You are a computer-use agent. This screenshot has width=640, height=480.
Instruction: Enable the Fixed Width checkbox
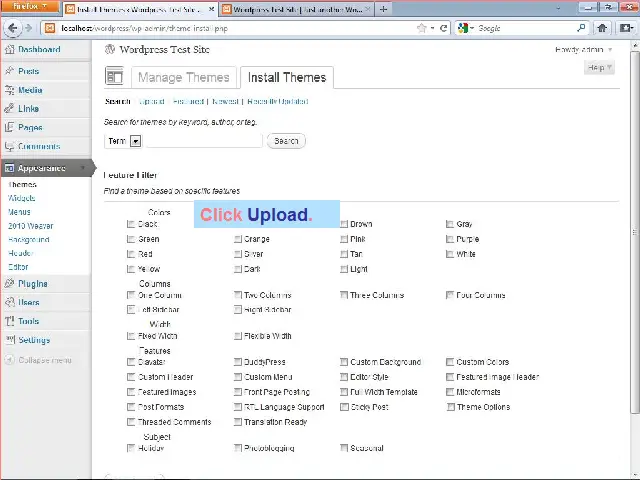pos(131,336)
